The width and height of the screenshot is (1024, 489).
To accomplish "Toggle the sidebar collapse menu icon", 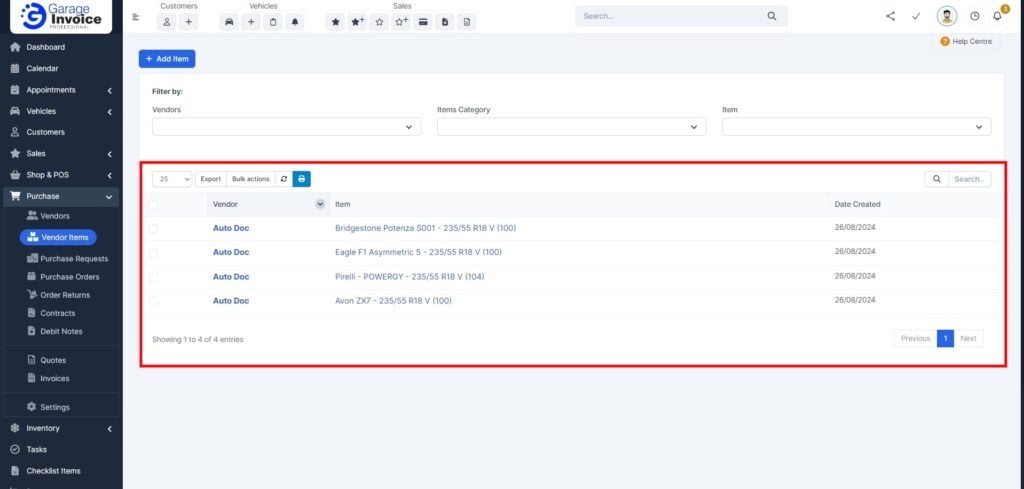I will pos(136,17).
